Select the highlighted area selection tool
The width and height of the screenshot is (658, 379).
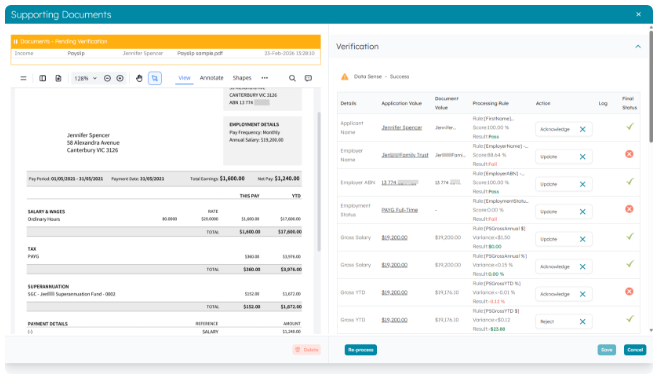[155, 78]
